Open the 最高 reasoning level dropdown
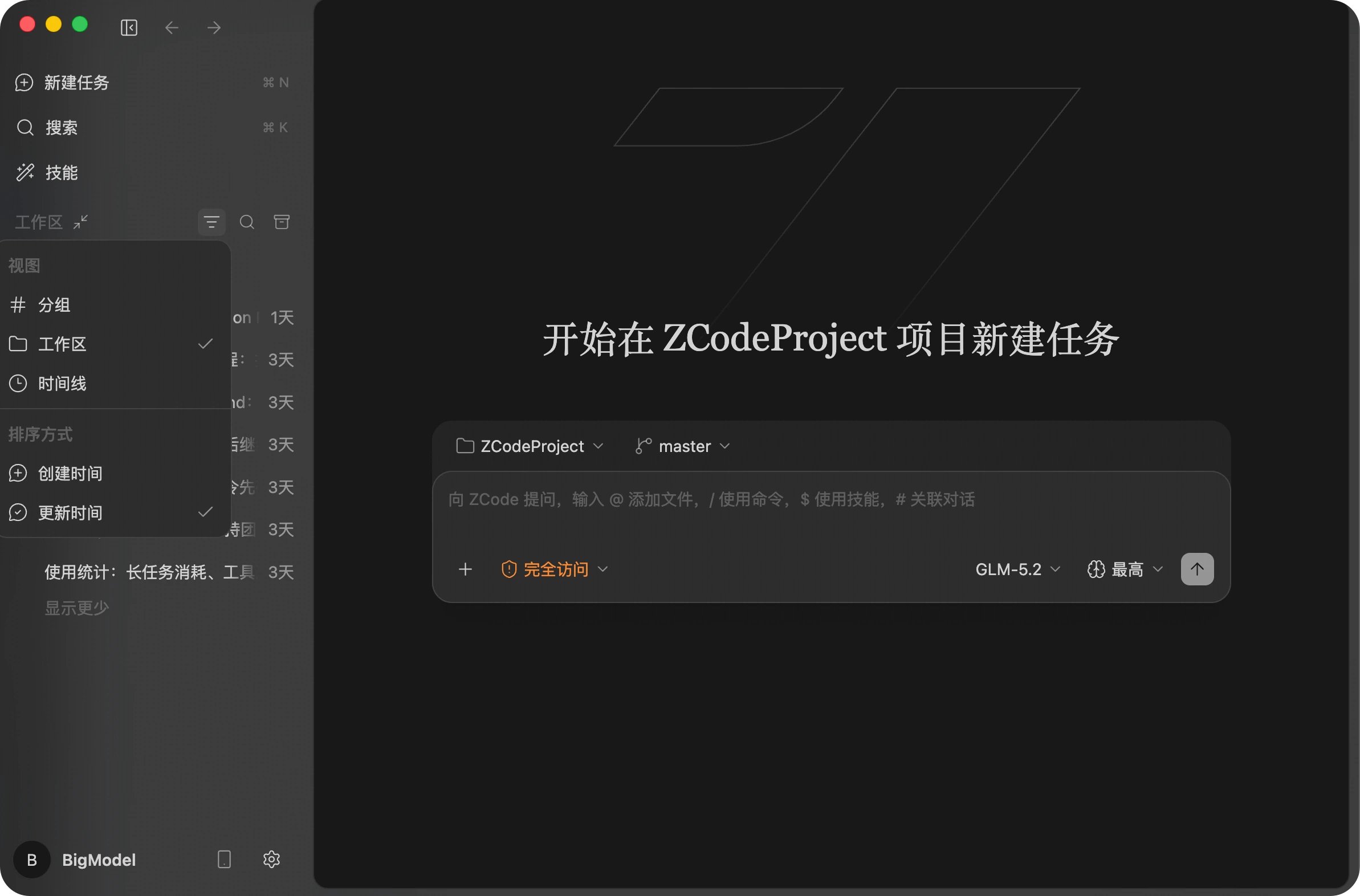Viewport: 1360px width, 896px height. [x=1125, y=569]
